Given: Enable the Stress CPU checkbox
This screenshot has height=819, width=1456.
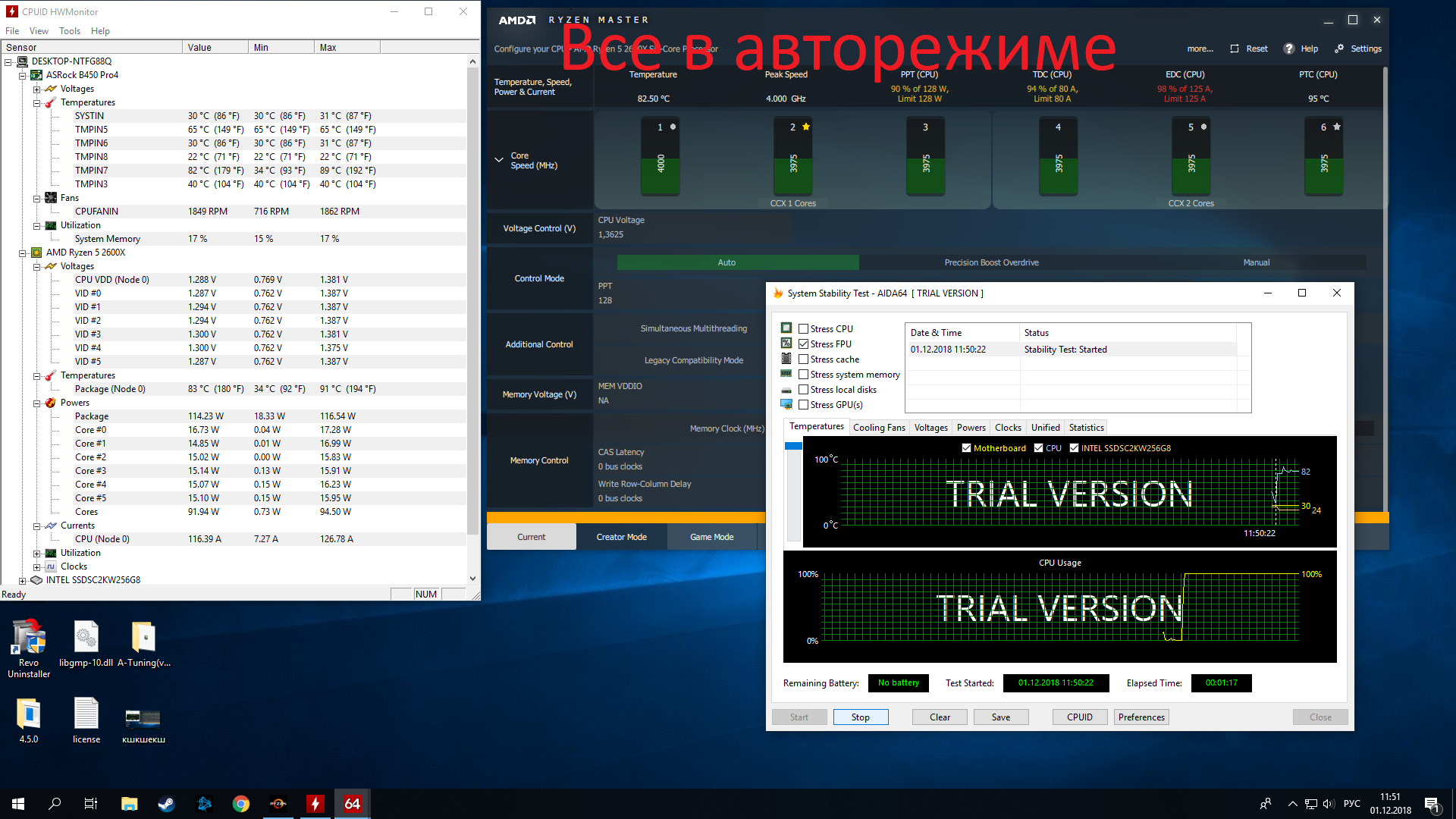Looking at the screenshot, I should tap(803, 329).
